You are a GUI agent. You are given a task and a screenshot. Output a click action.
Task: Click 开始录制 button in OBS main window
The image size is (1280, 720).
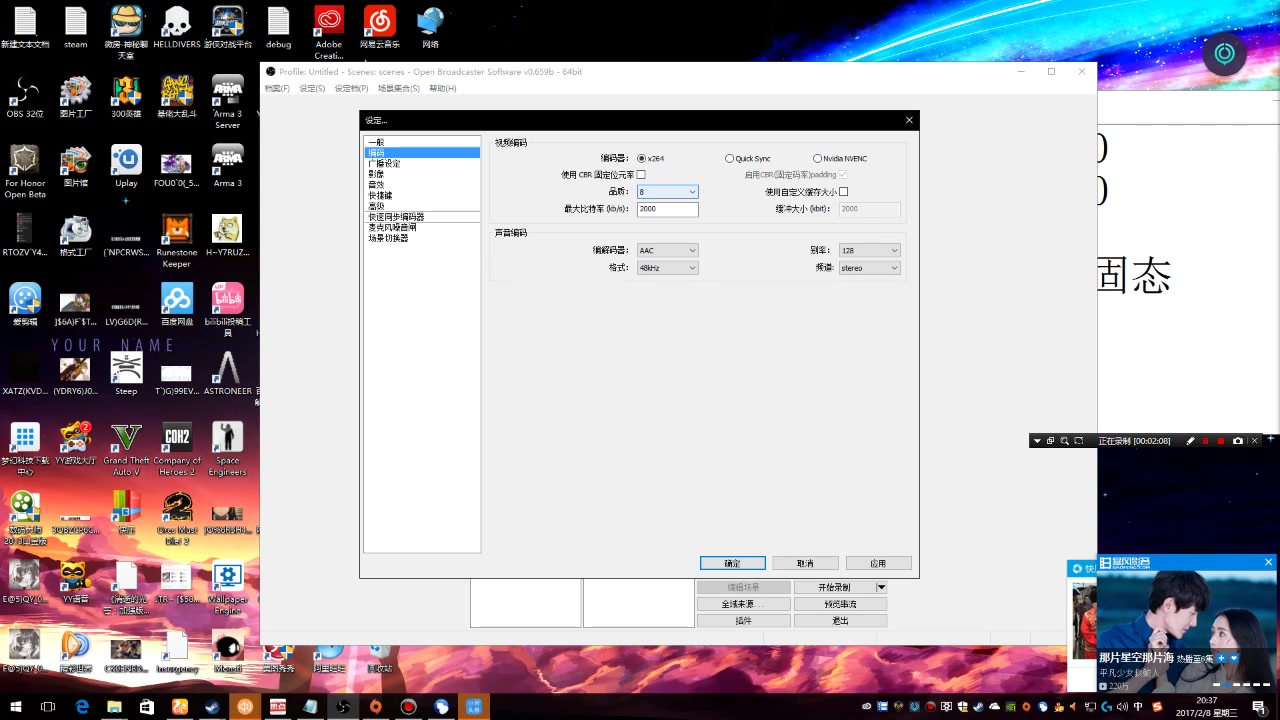[834, 587]
